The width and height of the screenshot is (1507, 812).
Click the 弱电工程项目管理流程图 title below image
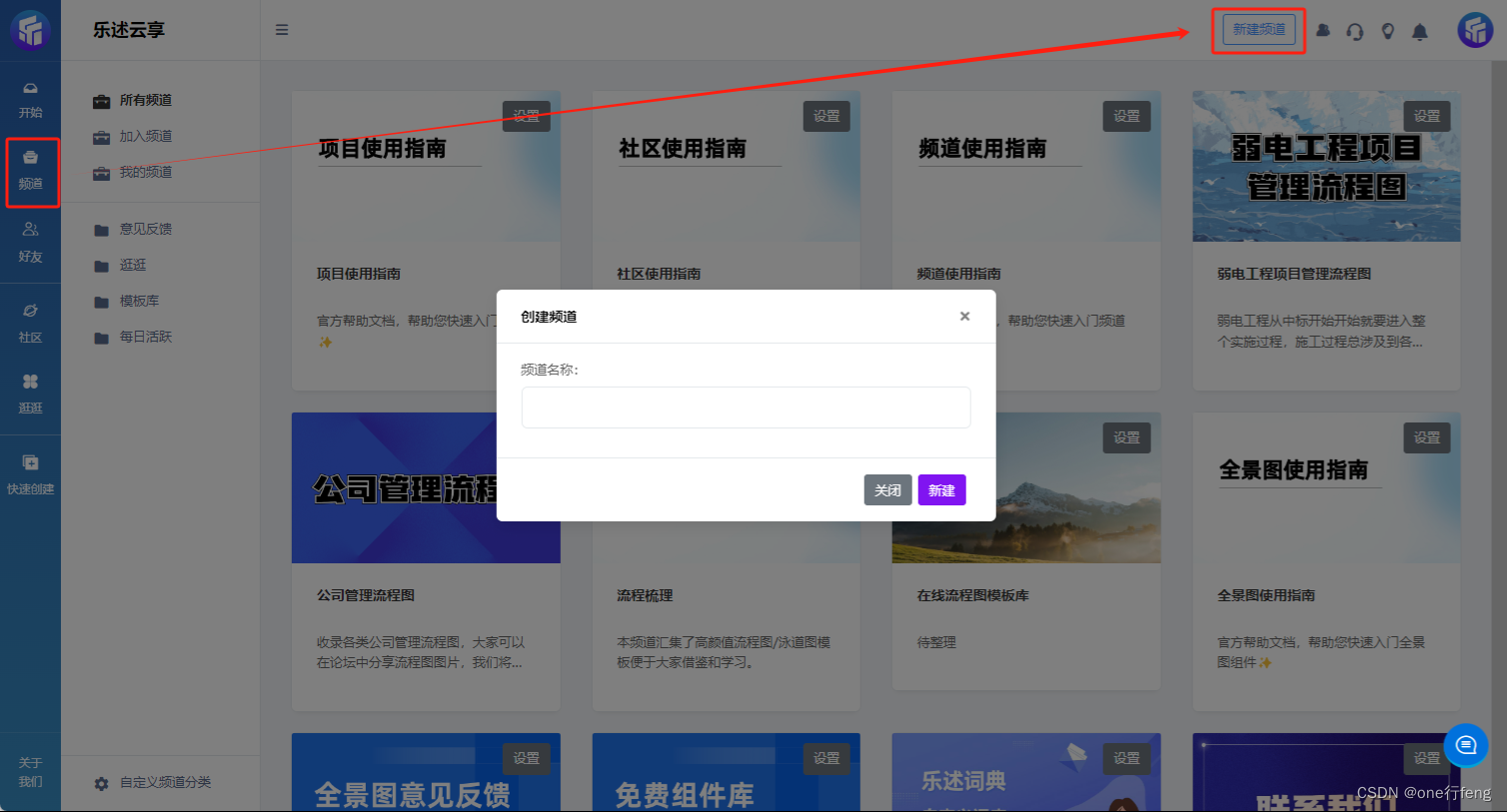click(x=1294, y=274)
